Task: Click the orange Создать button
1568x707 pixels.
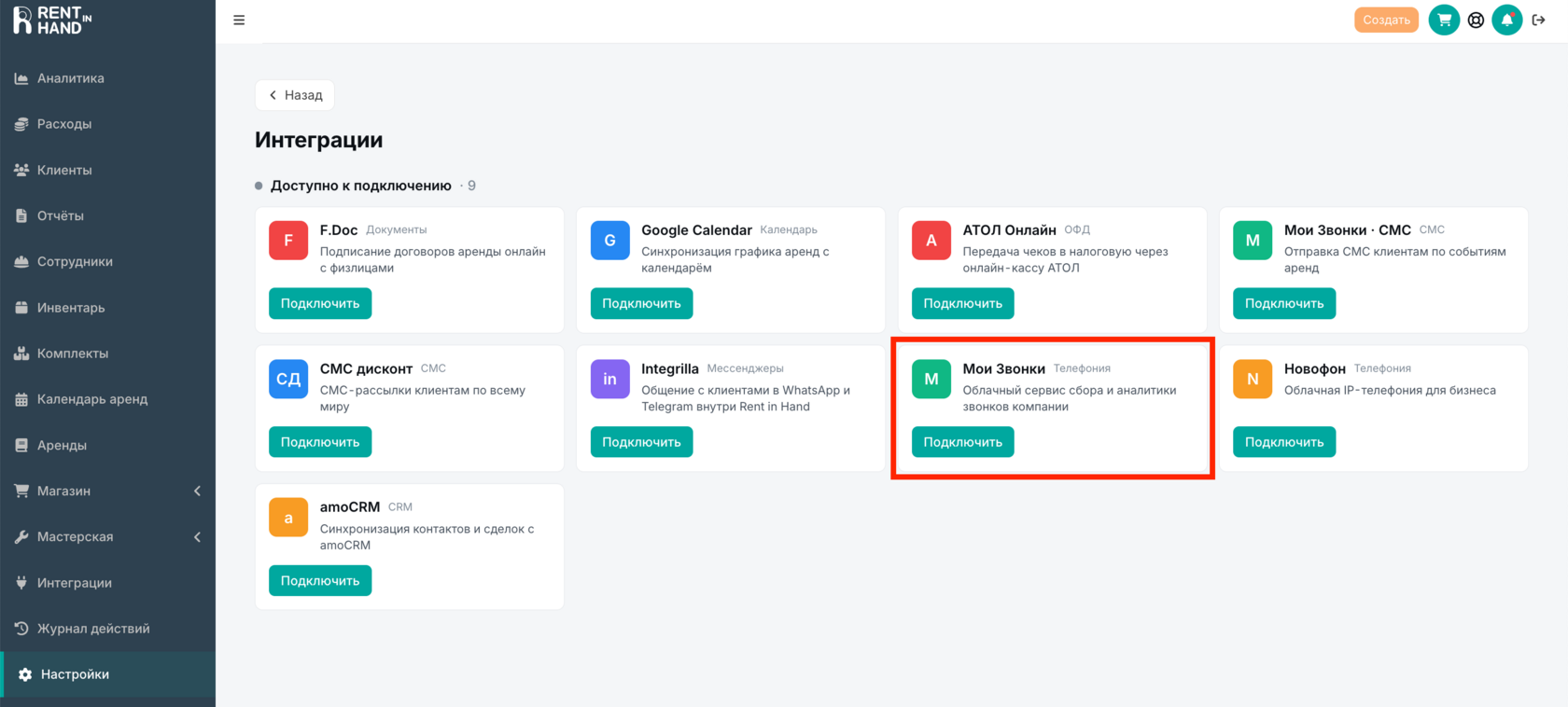Action: (x=1386, y=20)
